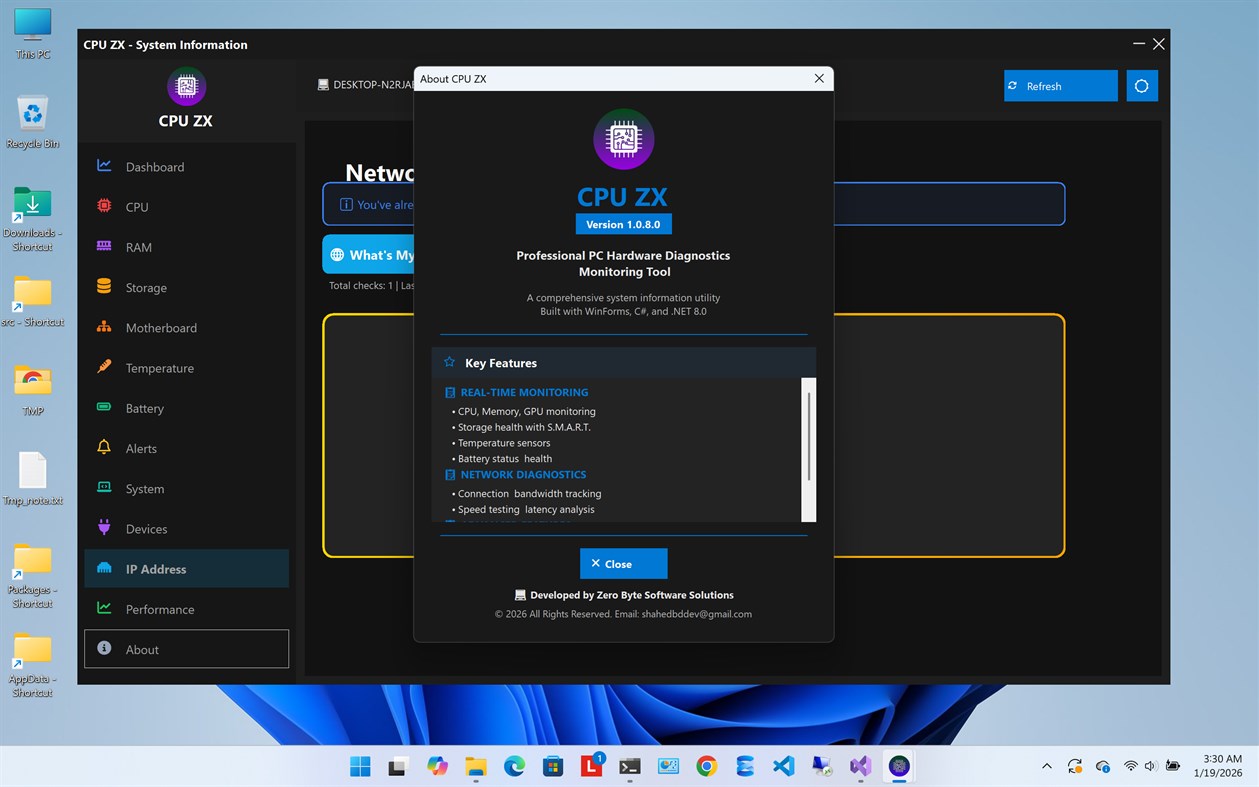Select the IP Address sidebar item
The image size is (1259, 787).
[186, 569]
